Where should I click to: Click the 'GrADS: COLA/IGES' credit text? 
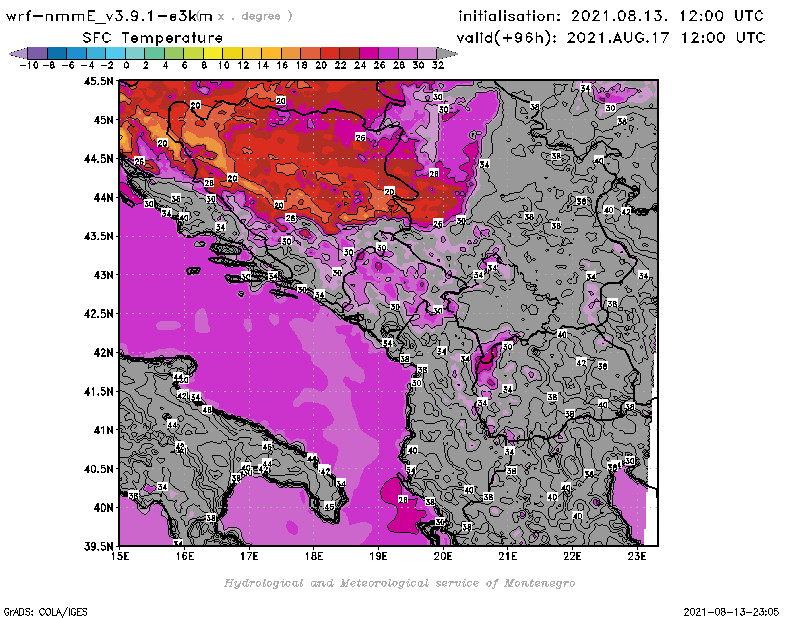click(x=45, y=612)
